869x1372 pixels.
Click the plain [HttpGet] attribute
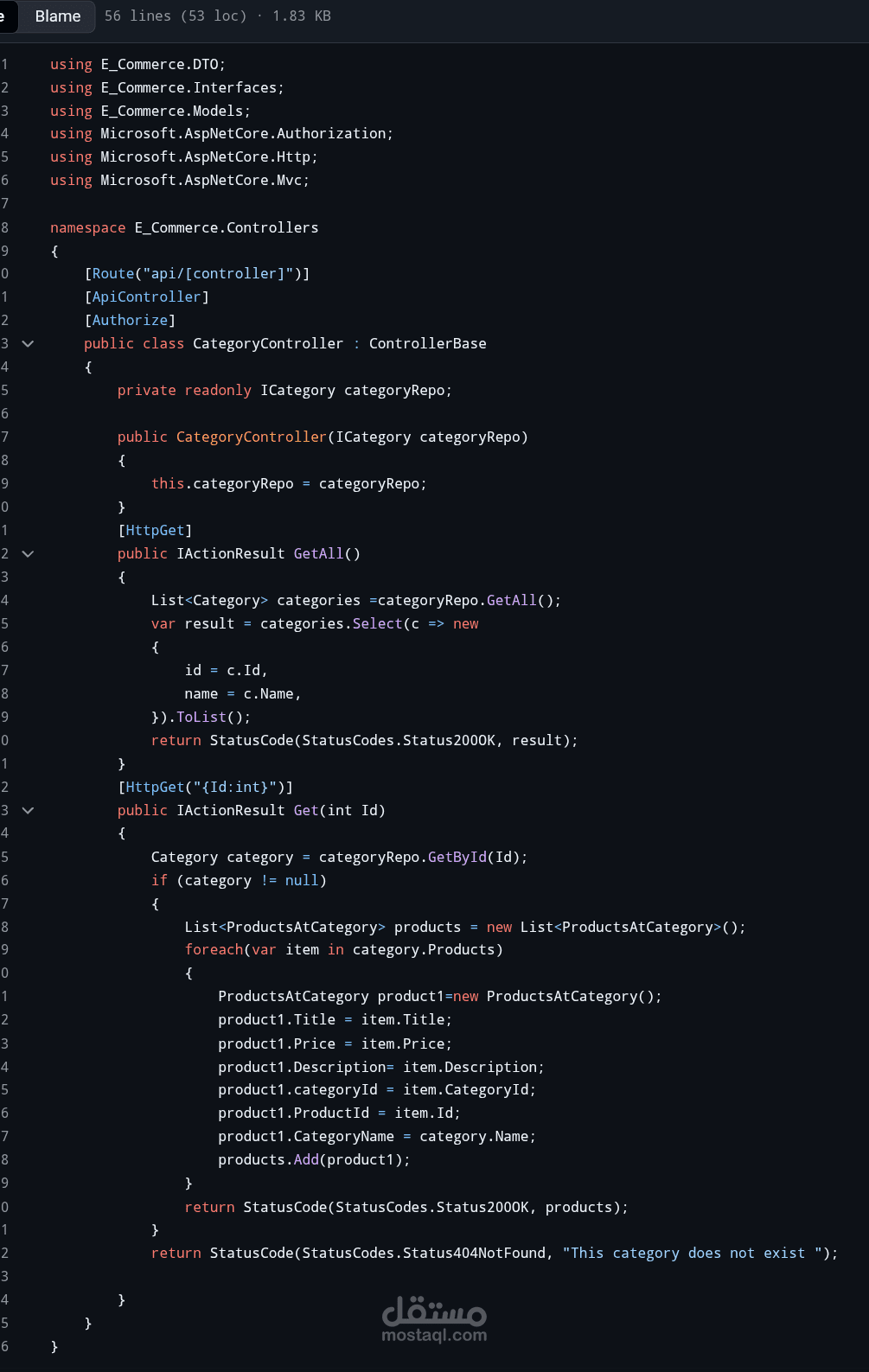pyautogui.click(x=155, y=531)
